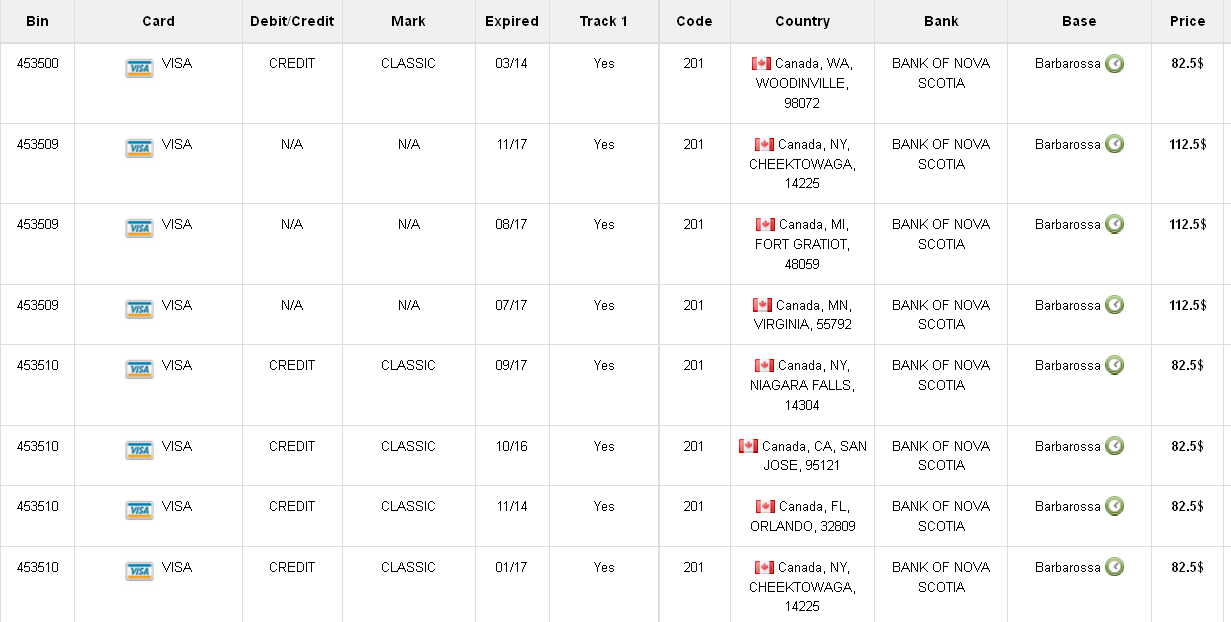Click the Visa icon in the row expiring 10/16
The image size is (1231, 622).
[139, 451]
